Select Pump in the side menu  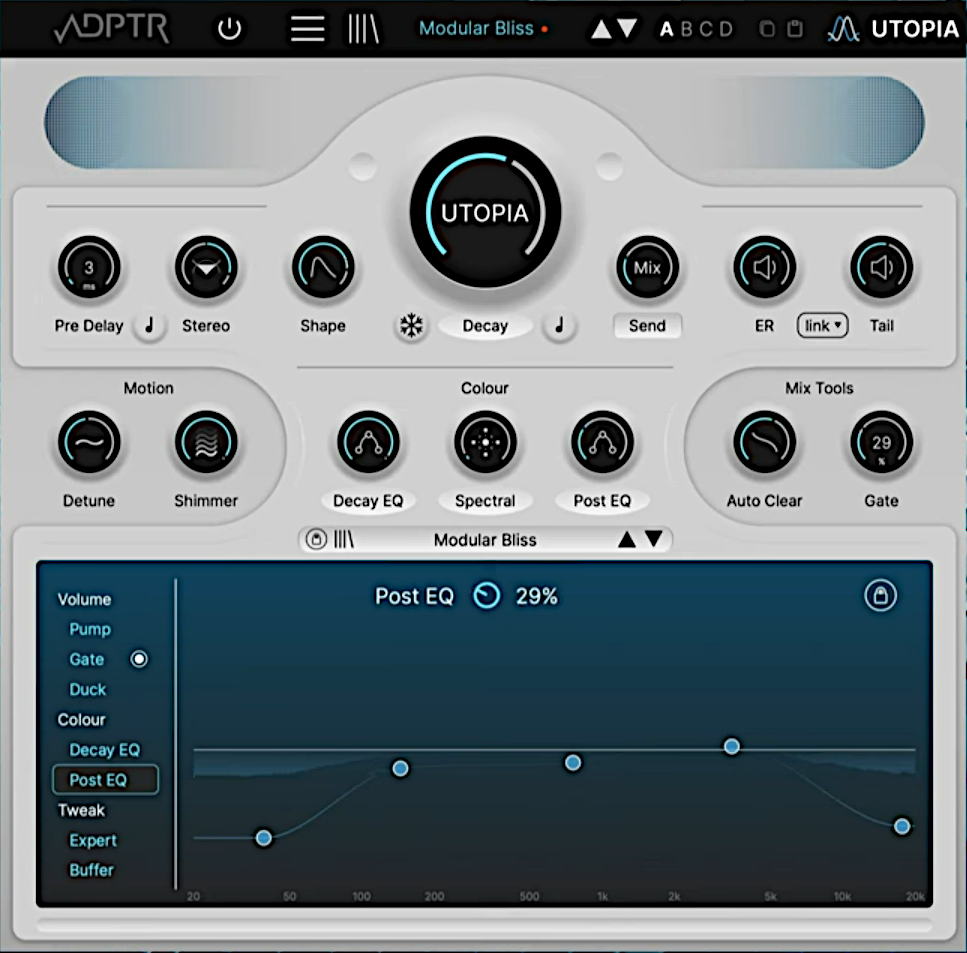point(90,629)
